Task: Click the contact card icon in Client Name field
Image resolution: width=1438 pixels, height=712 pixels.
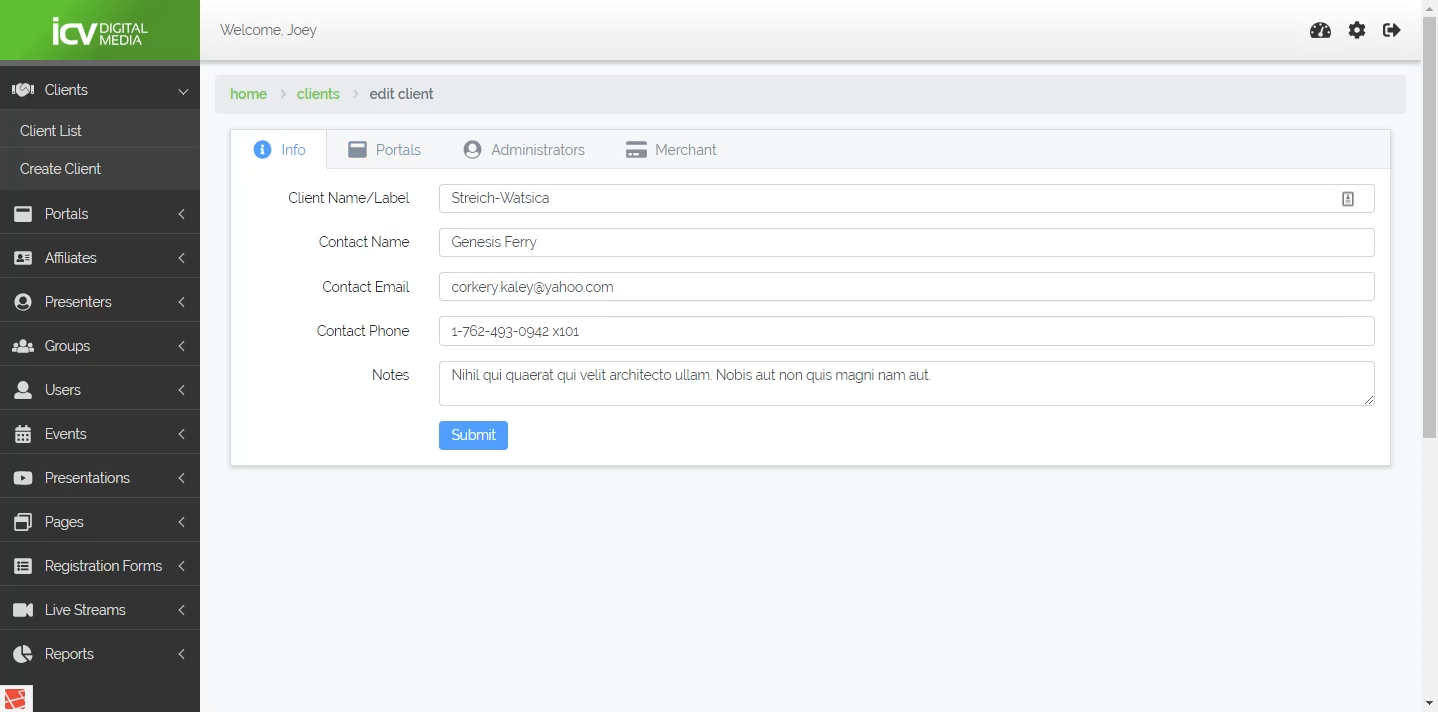Action: [x=1347, y=199]
